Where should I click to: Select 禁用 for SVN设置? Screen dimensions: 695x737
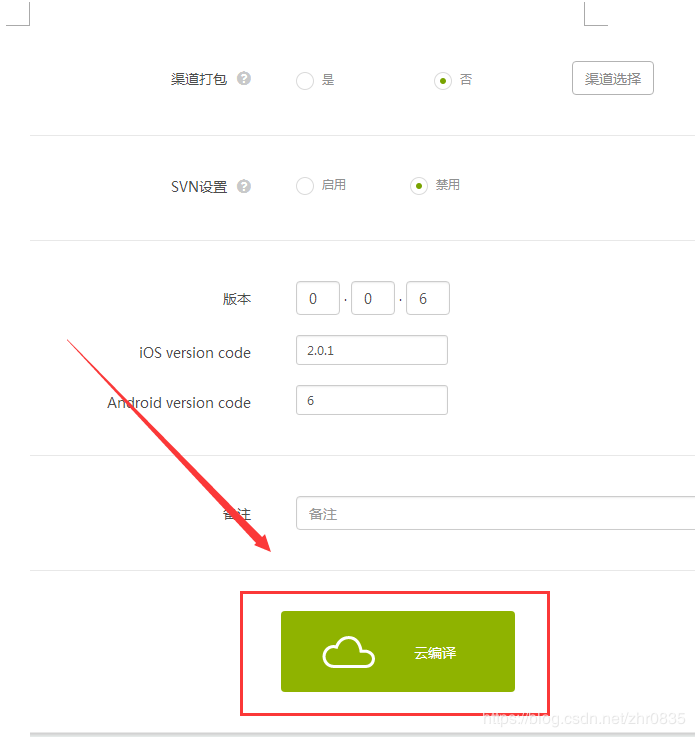pos(419,186)
